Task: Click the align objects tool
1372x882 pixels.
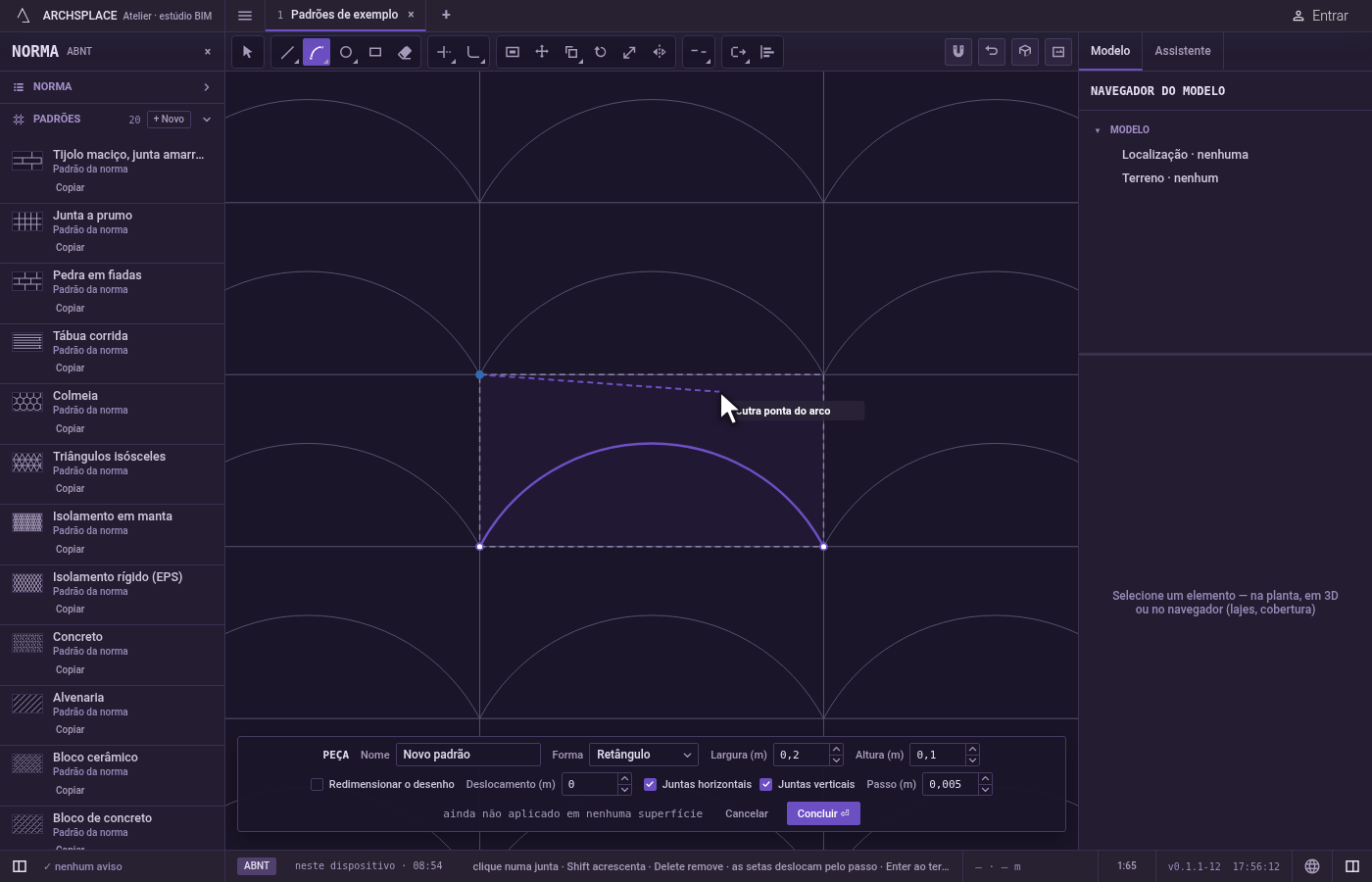Action: (x=767, y=52)
